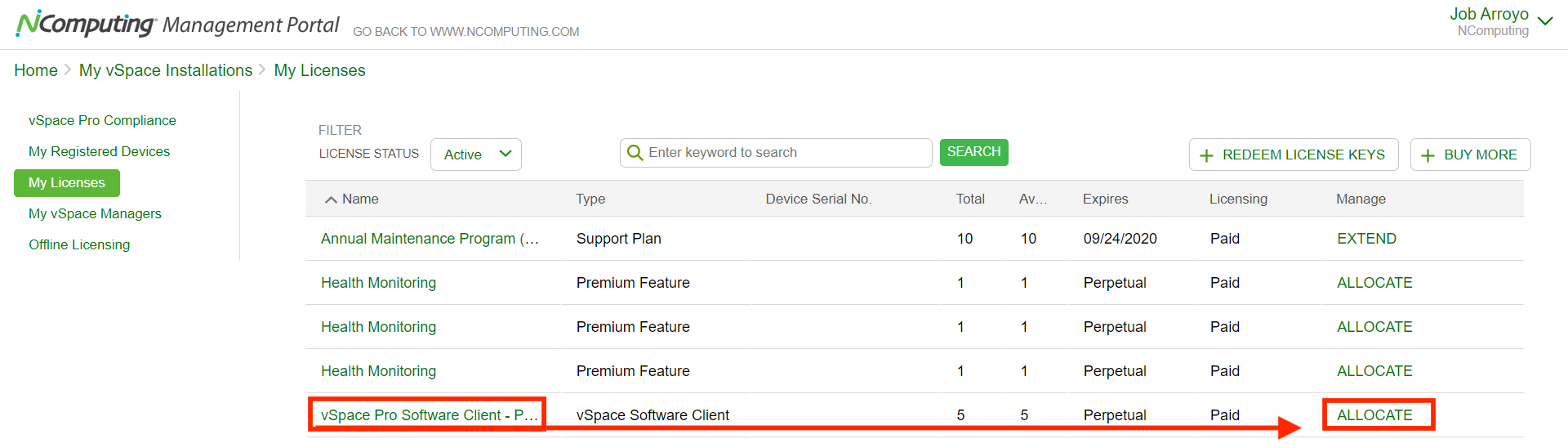Click the plus icon on Redeem License Keys

pos(1206,155)
